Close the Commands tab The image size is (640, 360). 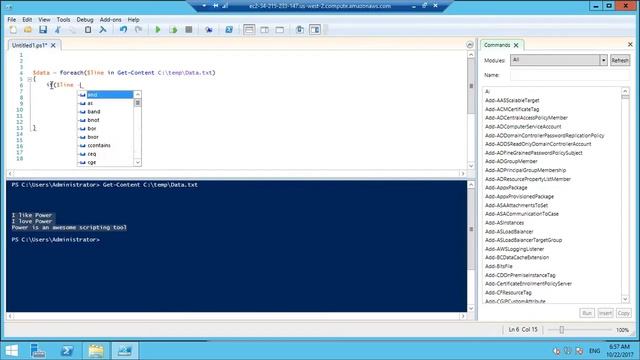(x=516, y=45)
